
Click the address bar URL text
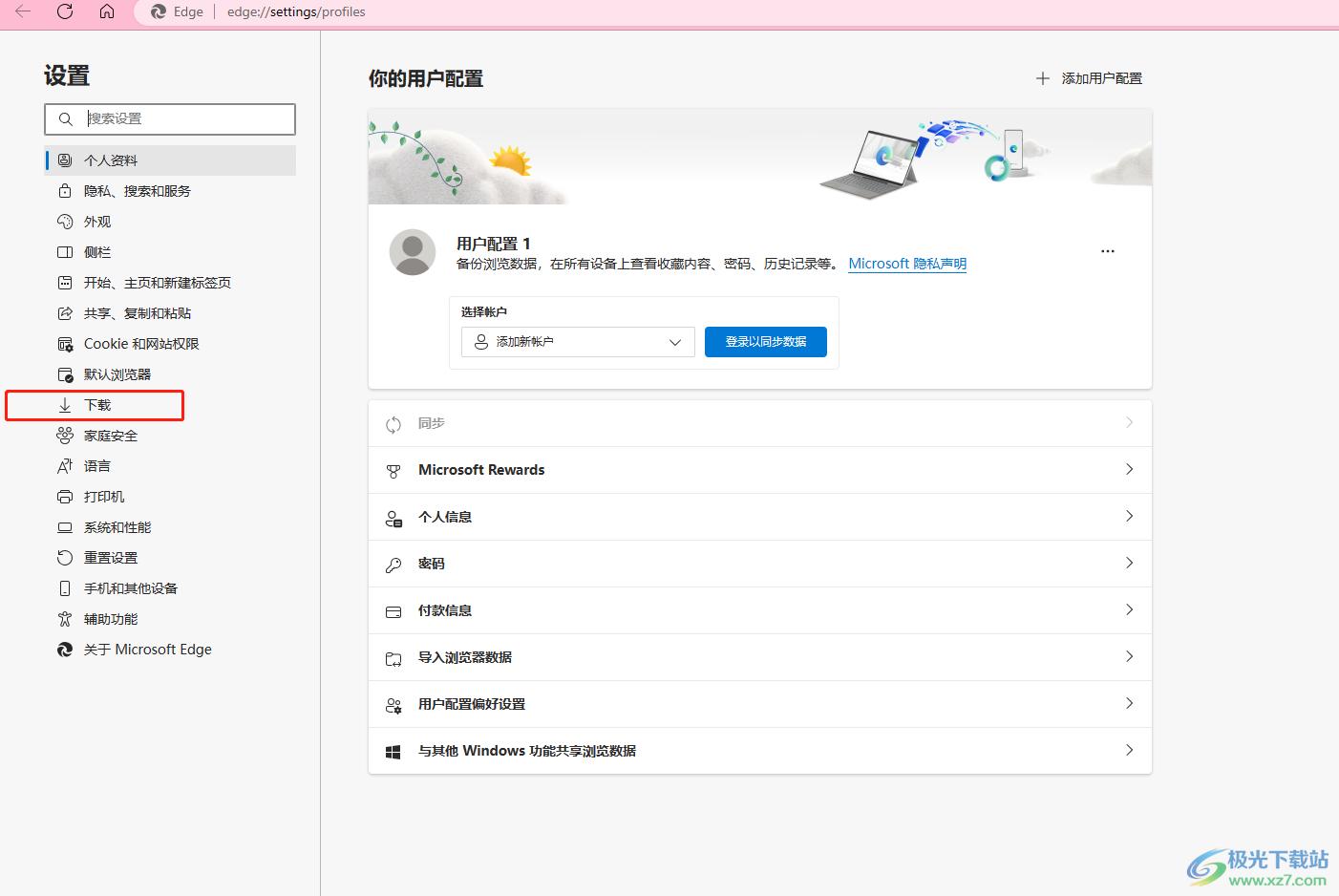click(x=296, y=11)
